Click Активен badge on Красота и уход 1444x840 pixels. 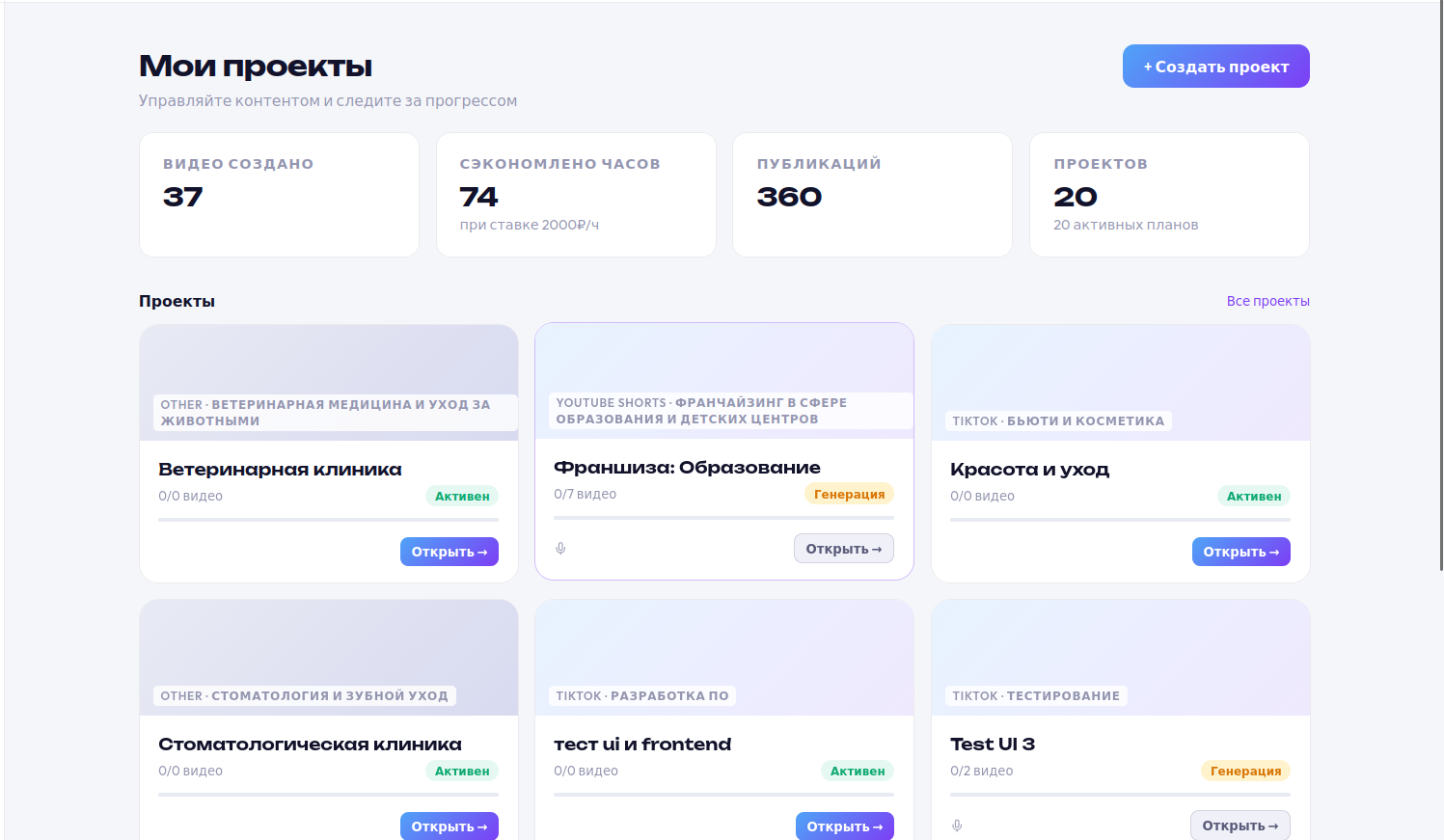point(1254,496)
